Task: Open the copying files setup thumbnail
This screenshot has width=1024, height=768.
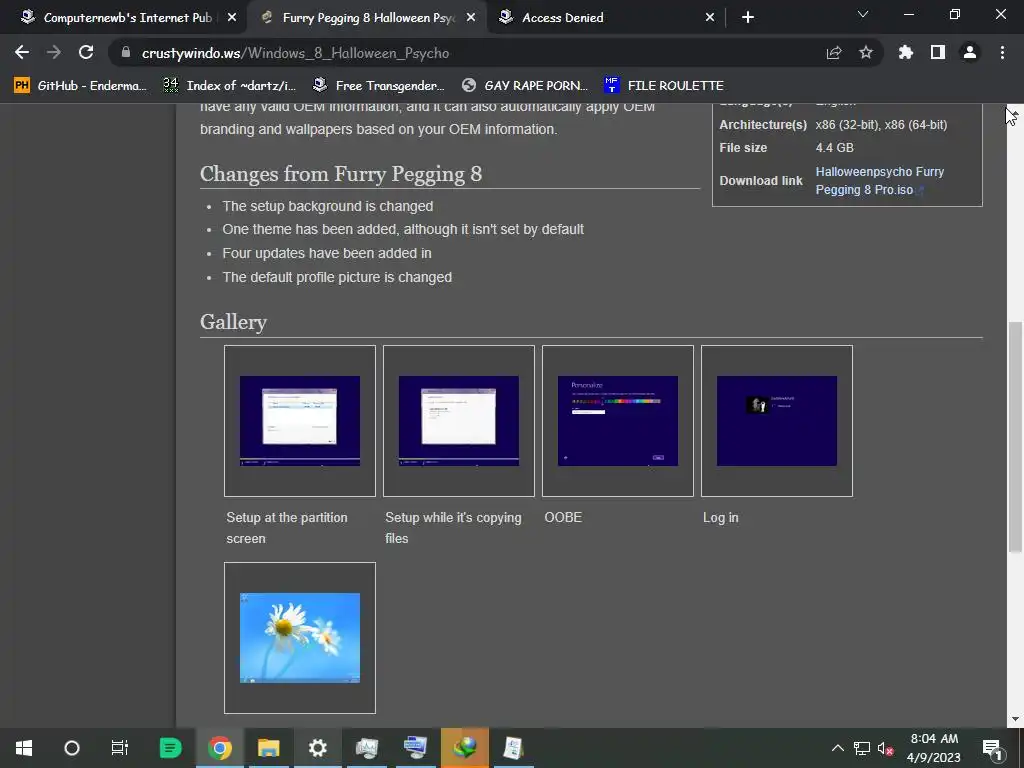Action: [x=458, y=421]
